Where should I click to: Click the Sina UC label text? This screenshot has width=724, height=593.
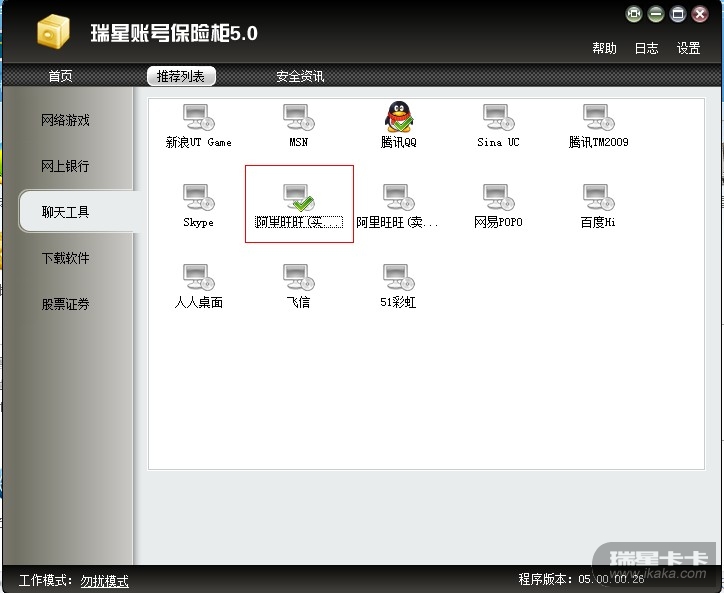click(498, 142)
